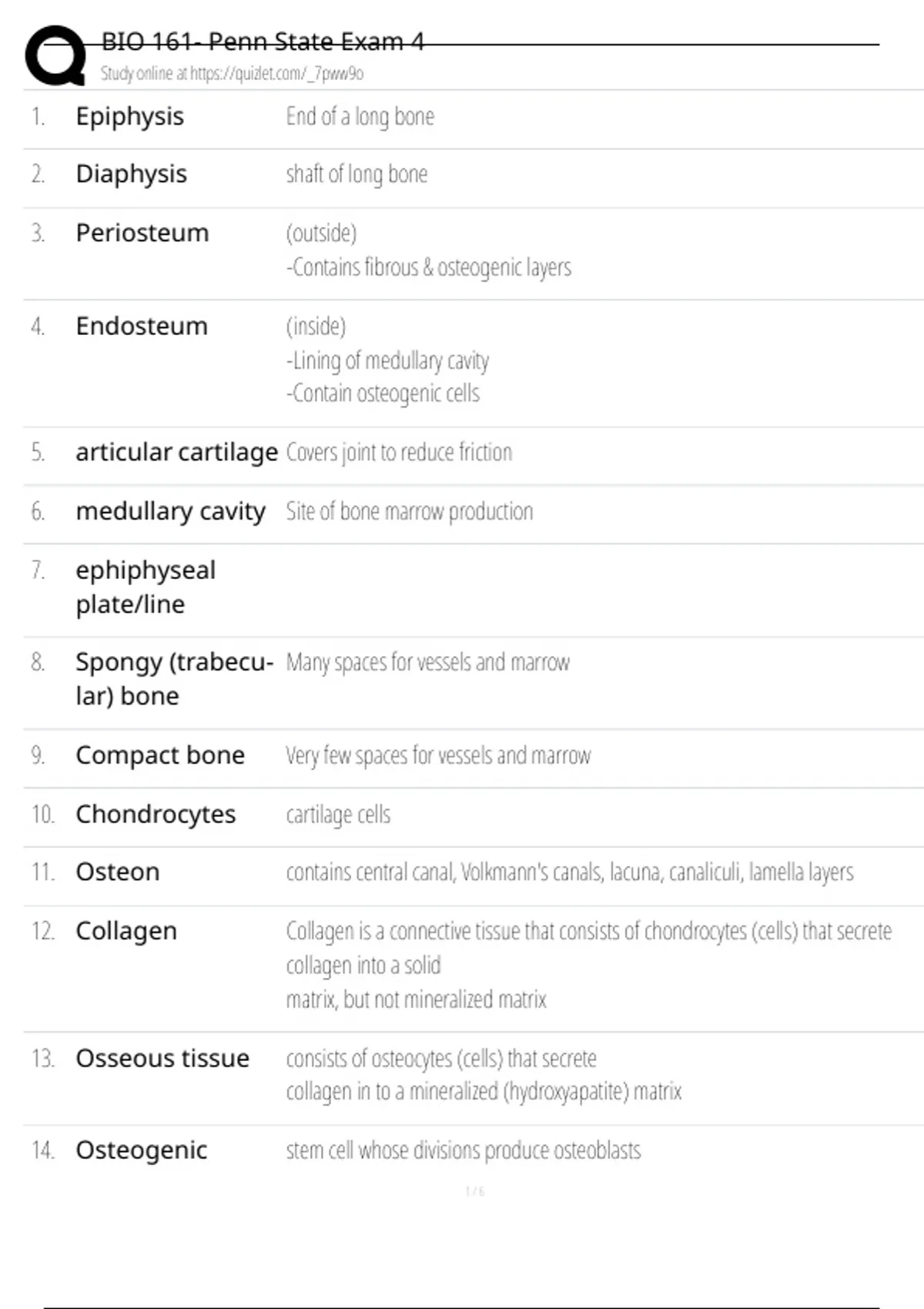Click the Collagen term
This screenshot has height=1309, width=924.
[126, 931]
